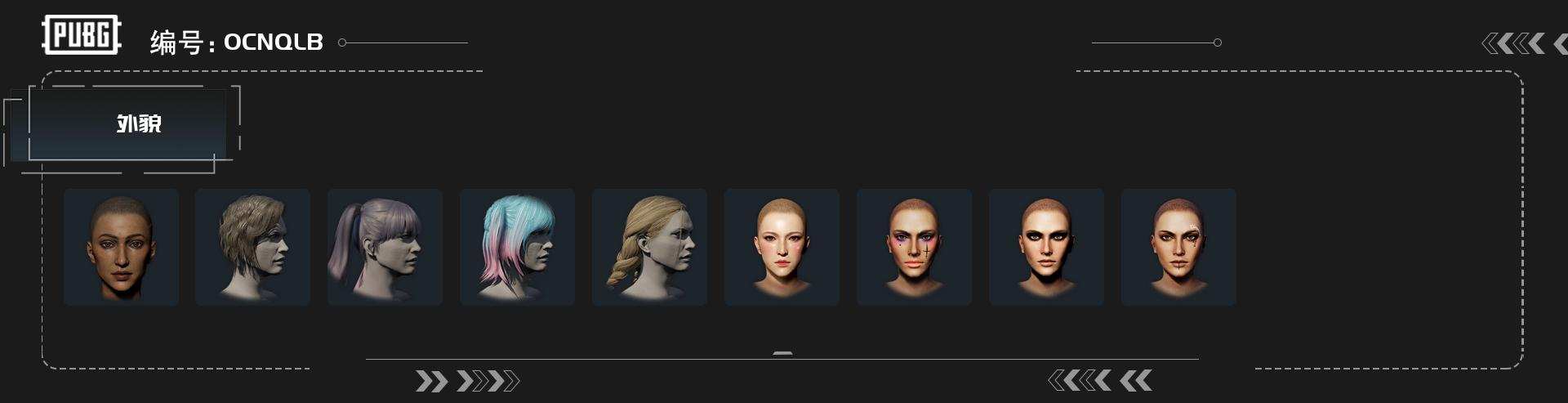Click the PUBG logo
The width and height of the screenshot is (1568, 403).
pos(82,35)
